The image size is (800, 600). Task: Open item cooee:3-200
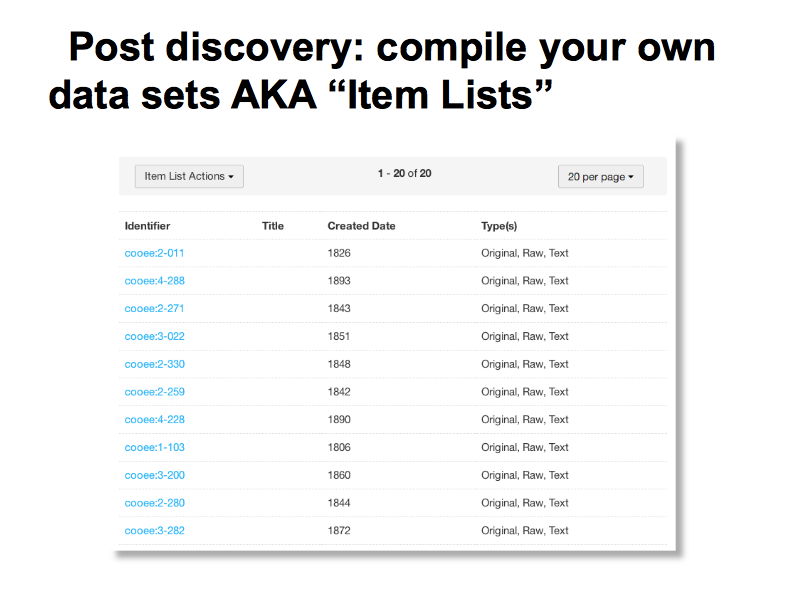pyautogui.click(x=155, y=475)
